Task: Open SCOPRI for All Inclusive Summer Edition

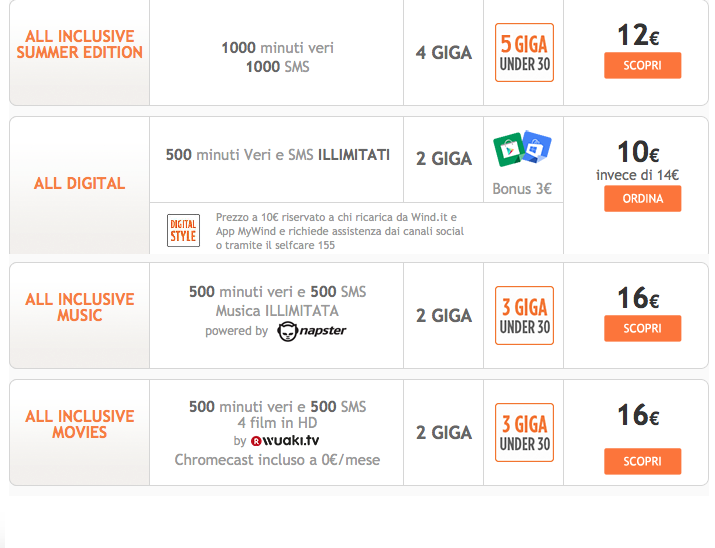Action: tap(642, 65)
